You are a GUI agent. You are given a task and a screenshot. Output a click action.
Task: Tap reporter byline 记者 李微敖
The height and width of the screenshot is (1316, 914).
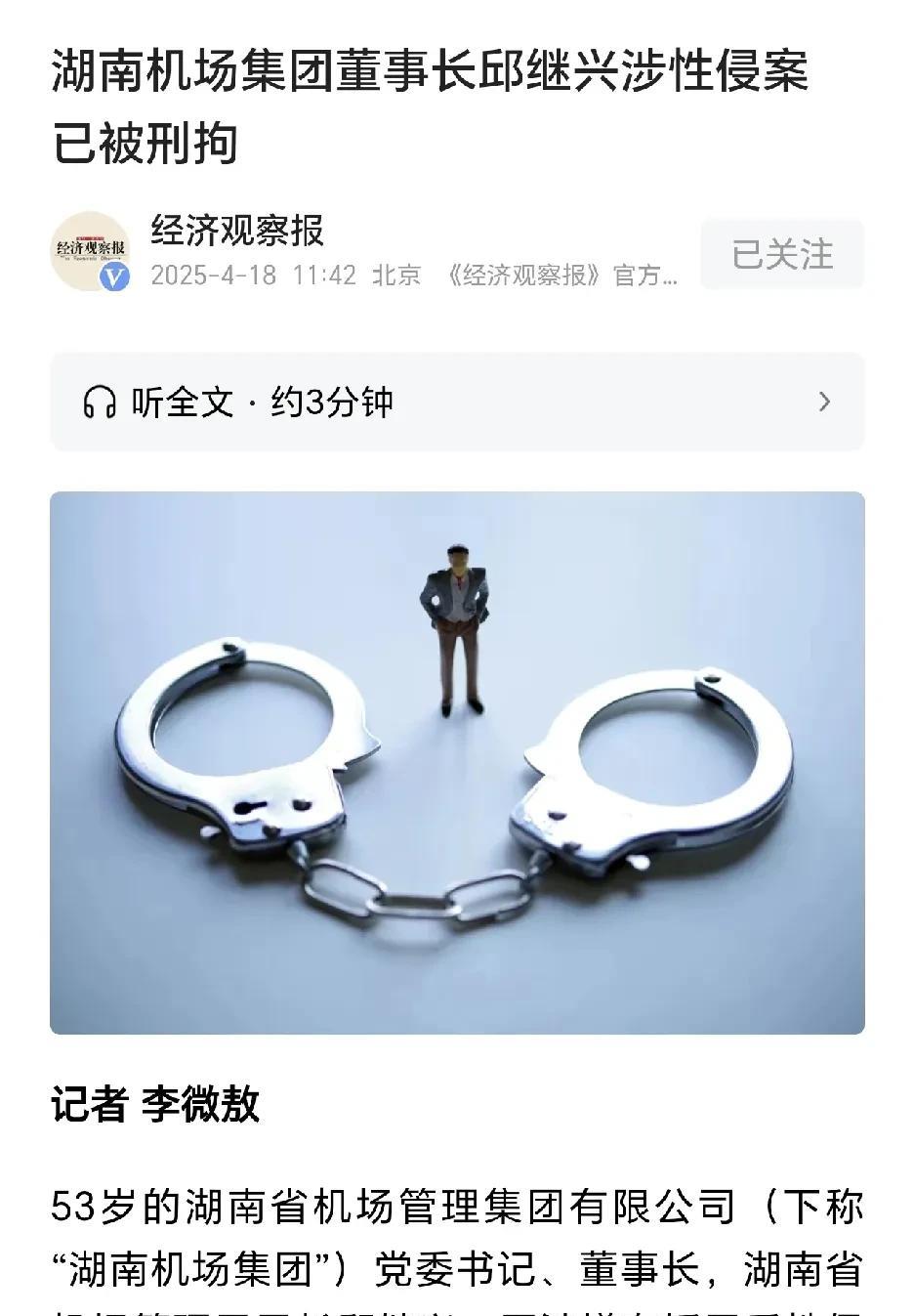pyautogui.click(x=155, y=1104)
